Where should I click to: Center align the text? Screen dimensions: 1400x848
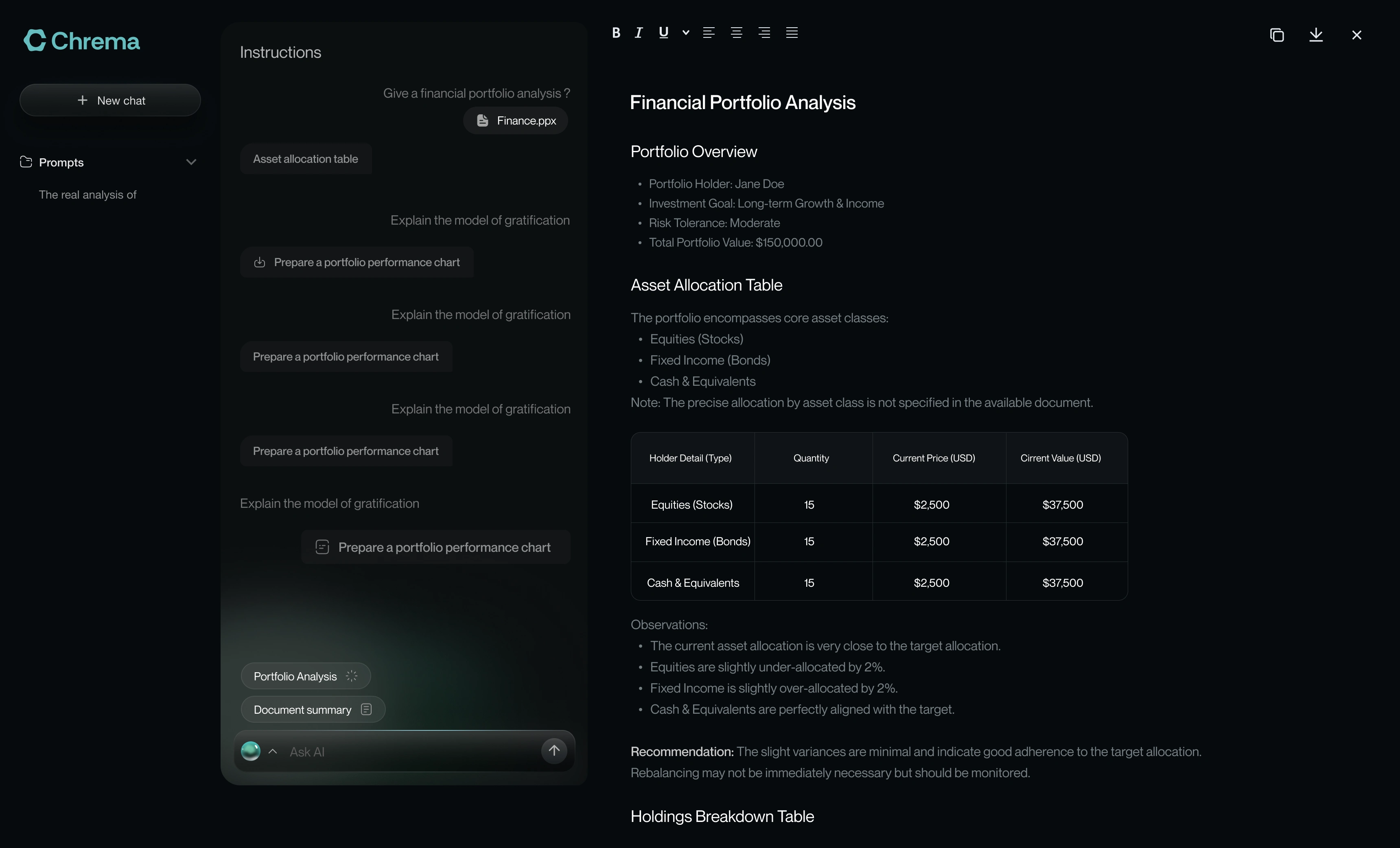click(x=736, y=33)
